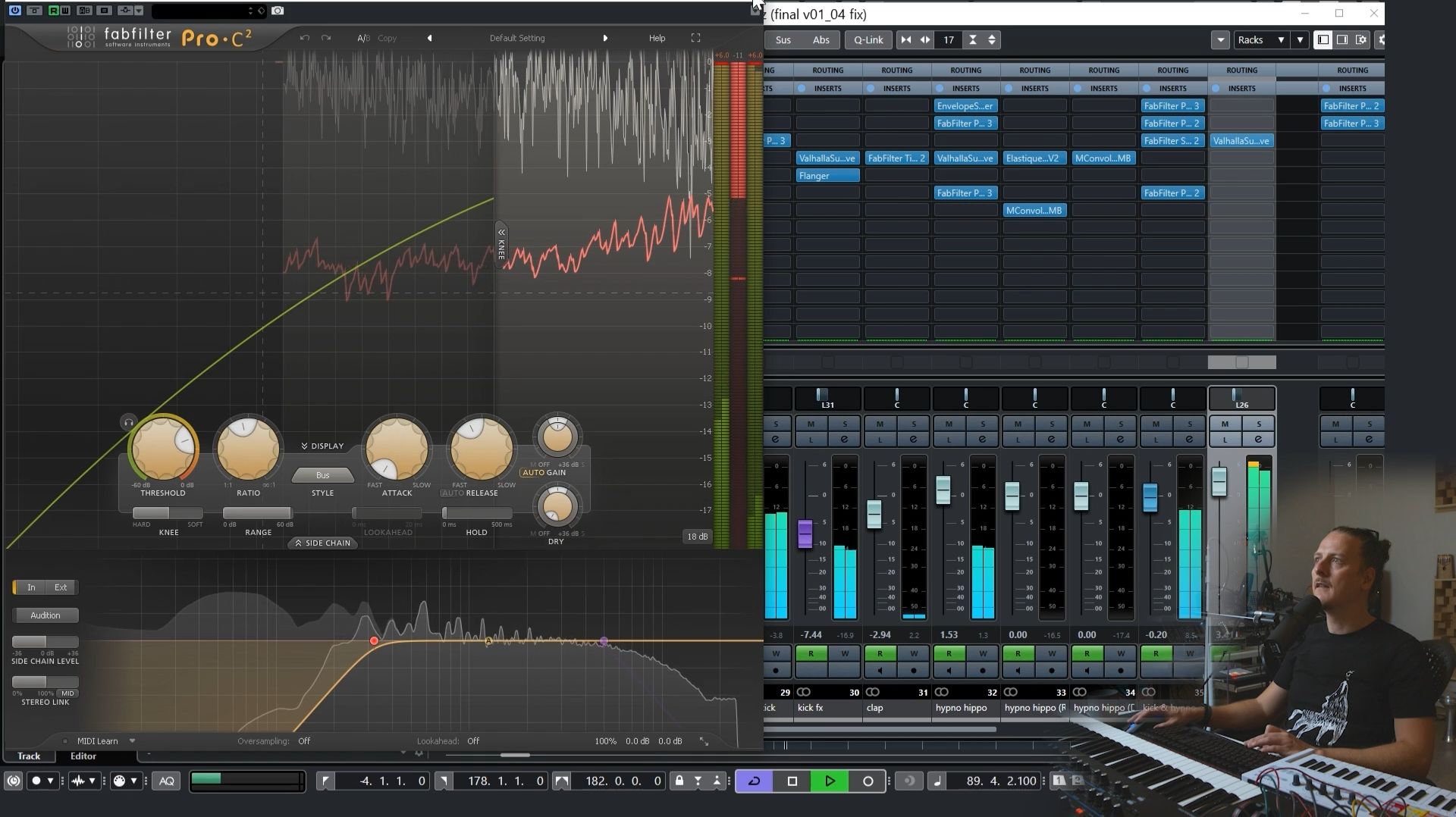Screen dimensions: 1456x817
Task: Mute the clap channel
Action: click(x=880, y=424)
